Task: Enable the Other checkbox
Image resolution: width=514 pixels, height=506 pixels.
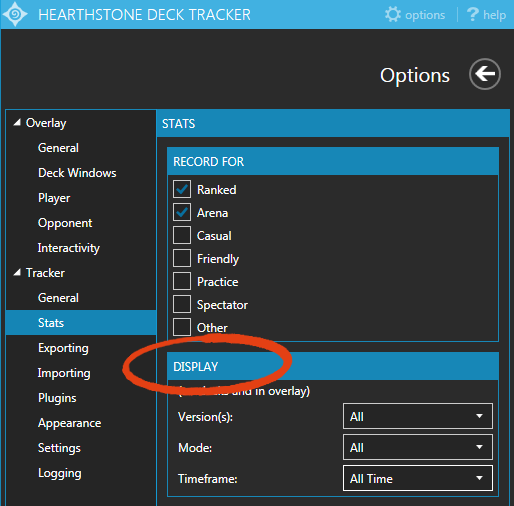Action: click(182, 327)
